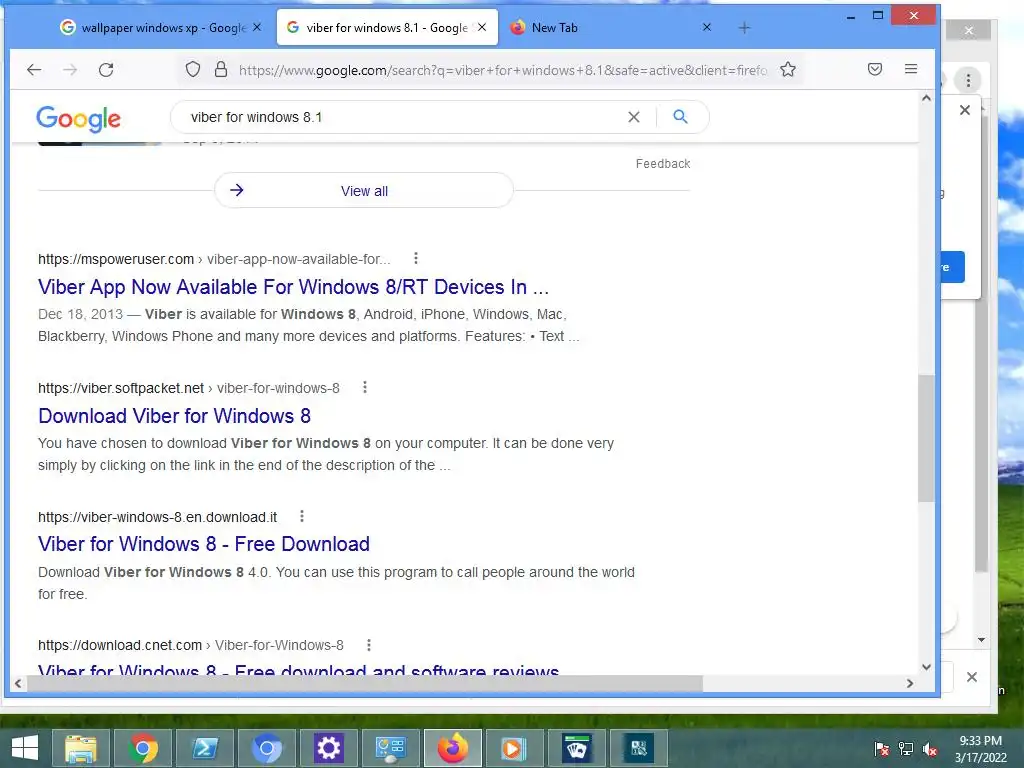Launch PowerShell from the taskbar
1024x768 pixels.
point(204,748)
